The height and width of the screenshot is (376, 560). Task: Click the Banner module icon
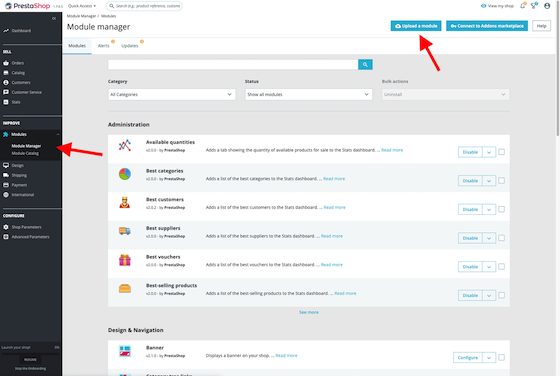point(125,351)
